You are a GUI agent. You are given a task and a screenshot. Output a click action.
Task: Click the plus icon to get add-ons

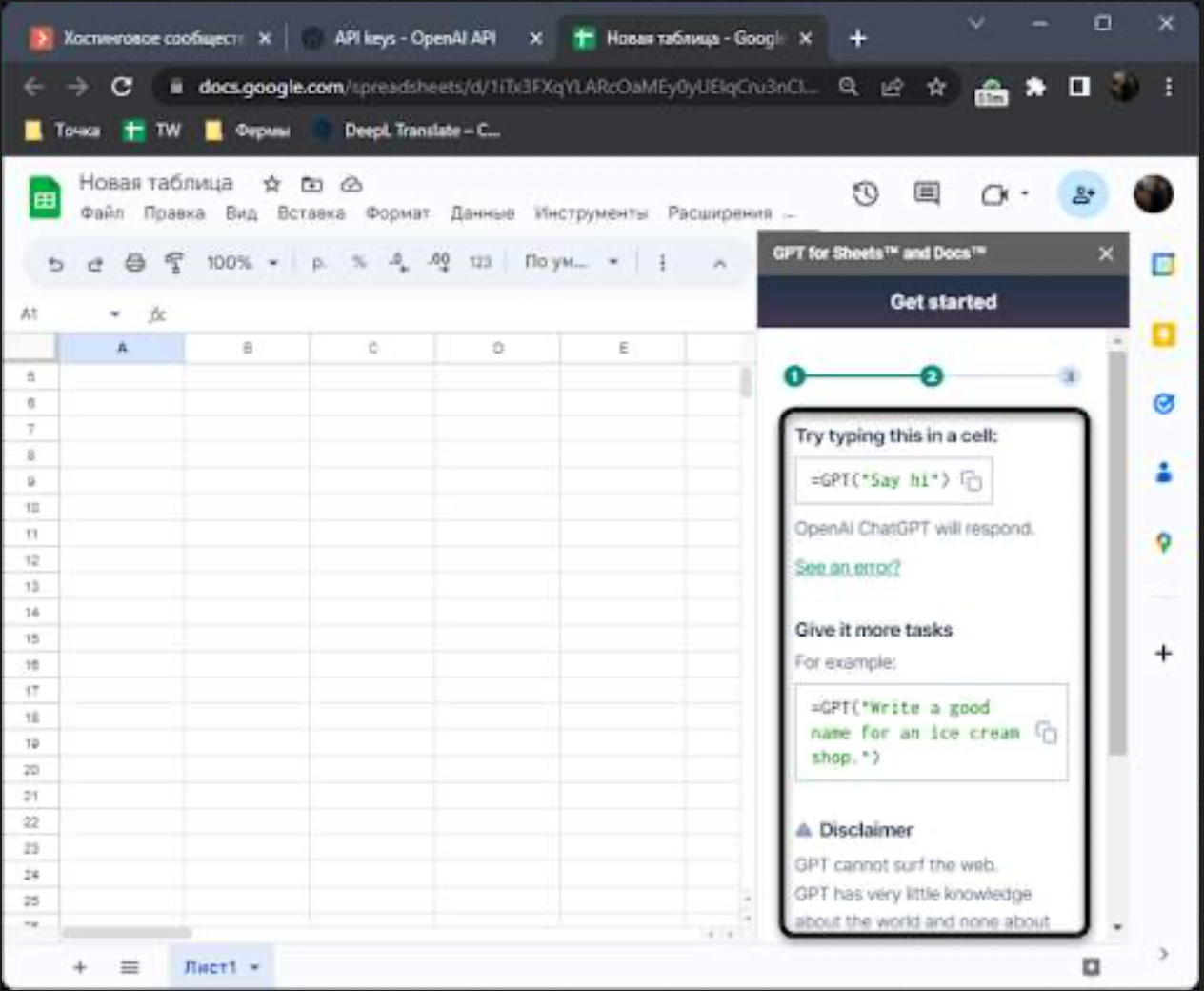[x=1163, y=654]
